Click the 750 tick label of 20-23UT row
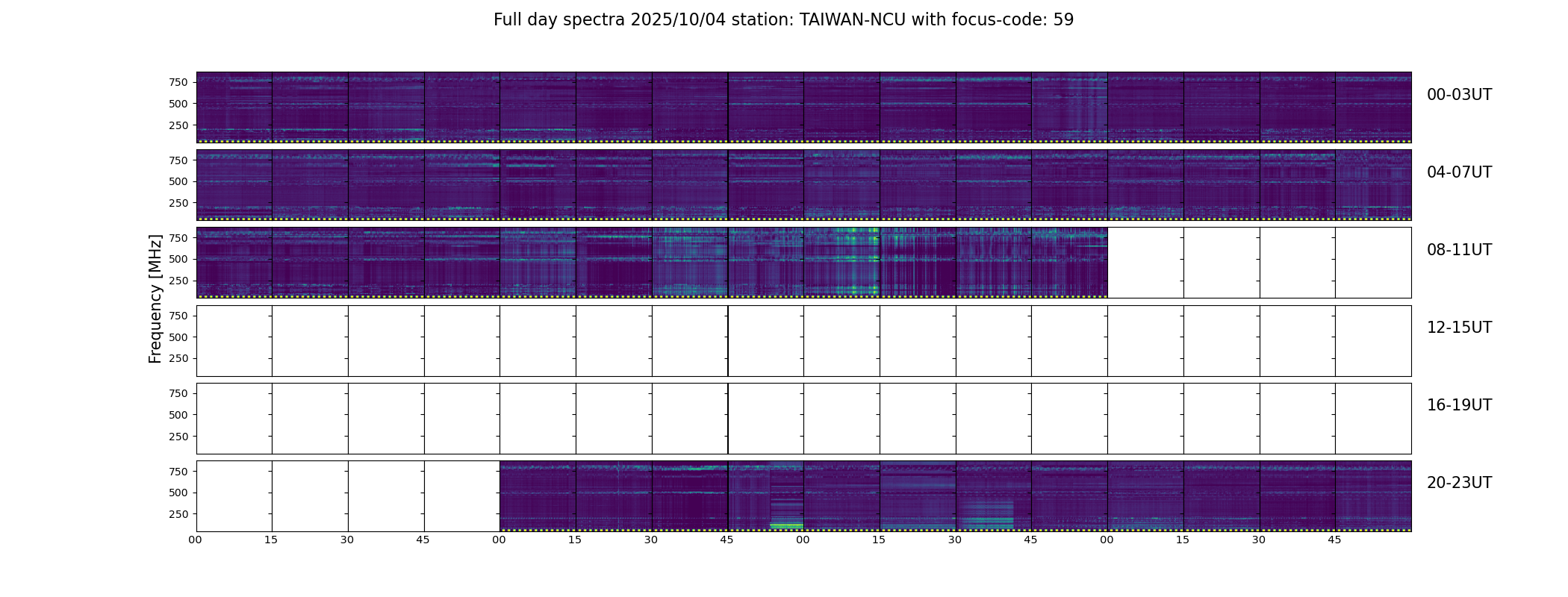1568x597 pixels. 178,472
